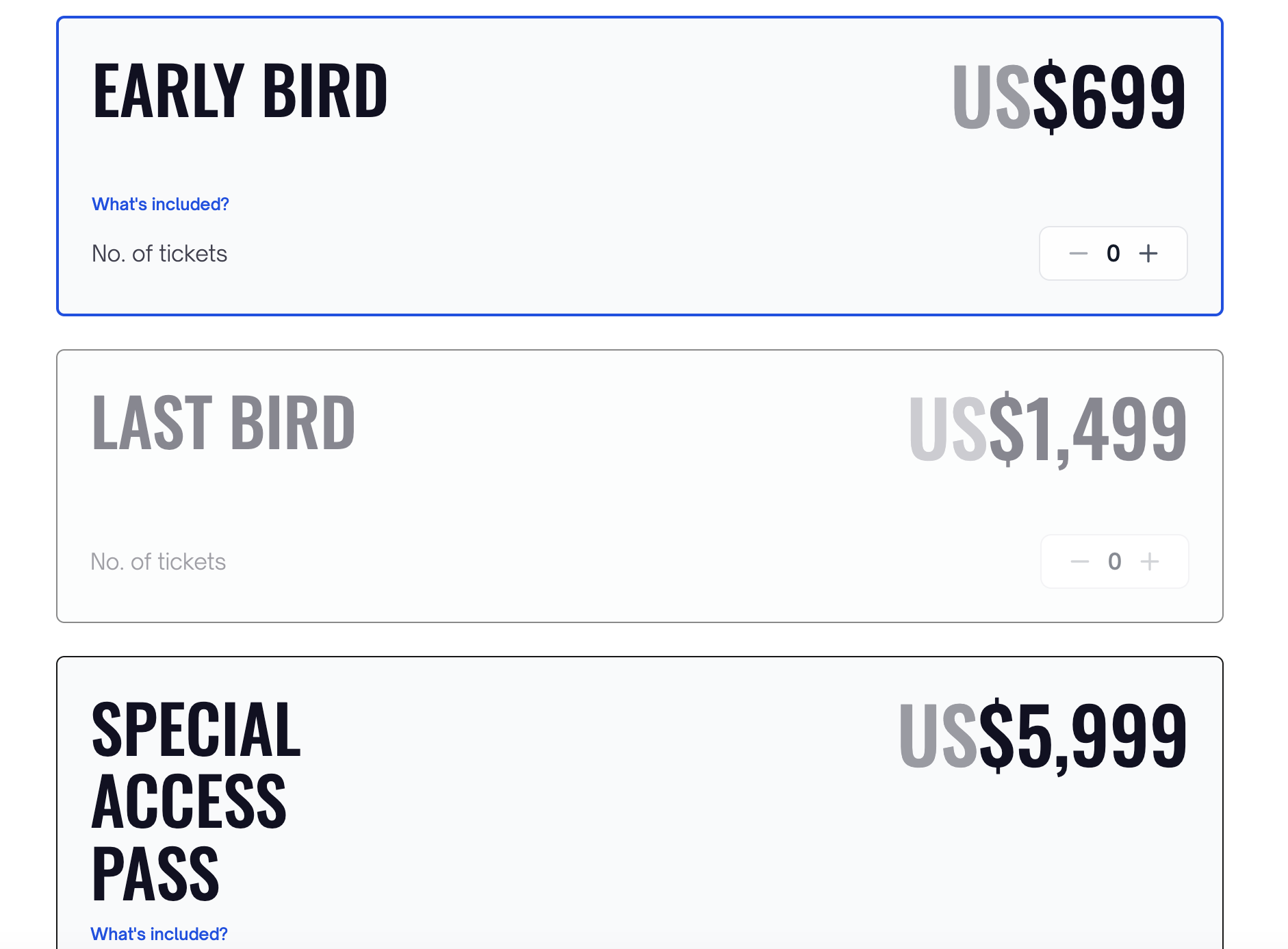Click the SPECIAL ACCESS PASS heading
The image size is (1288, 949).
click(x=196, y=801)
